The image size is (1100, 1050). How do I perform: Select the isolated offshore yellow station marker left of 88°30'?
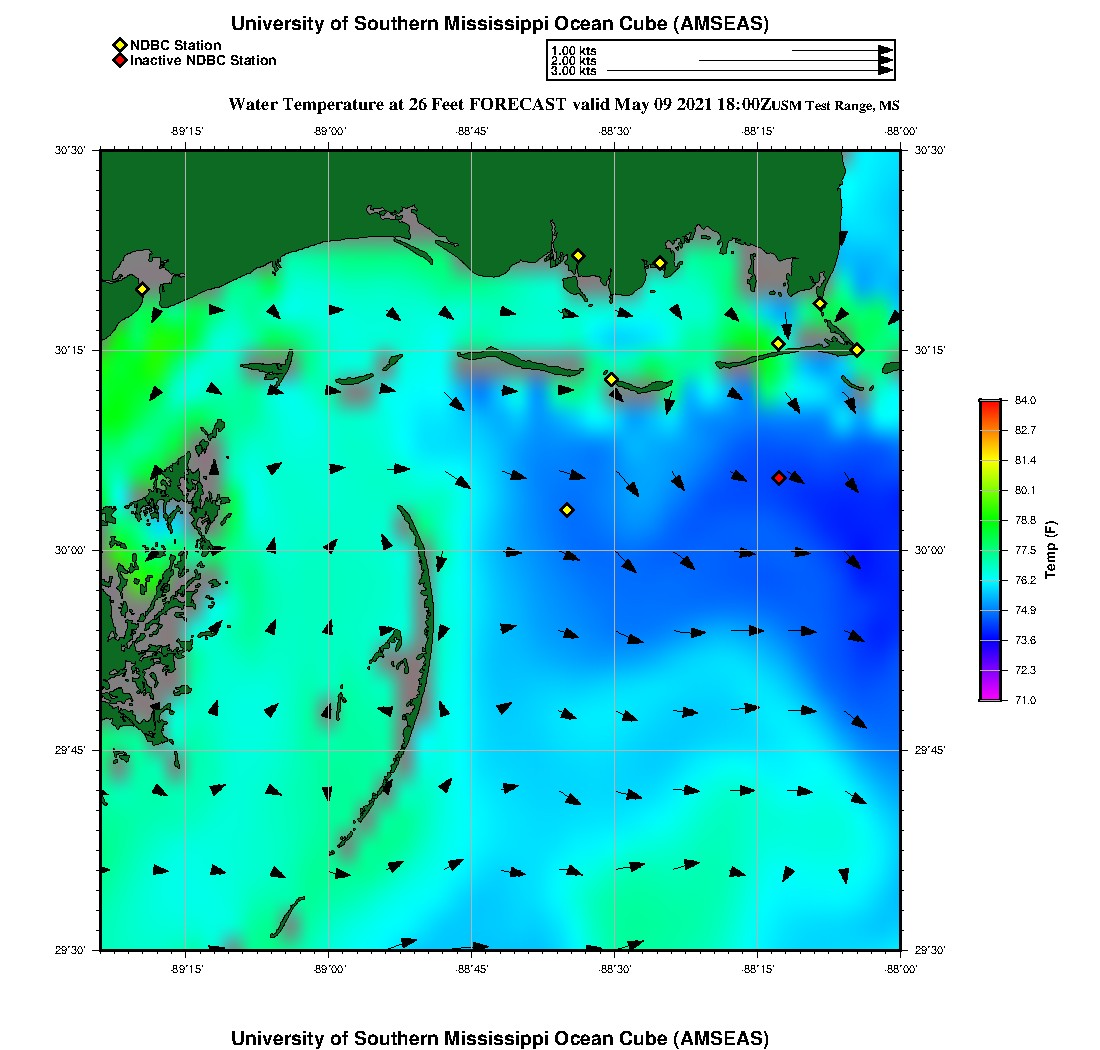pos(567,510)
